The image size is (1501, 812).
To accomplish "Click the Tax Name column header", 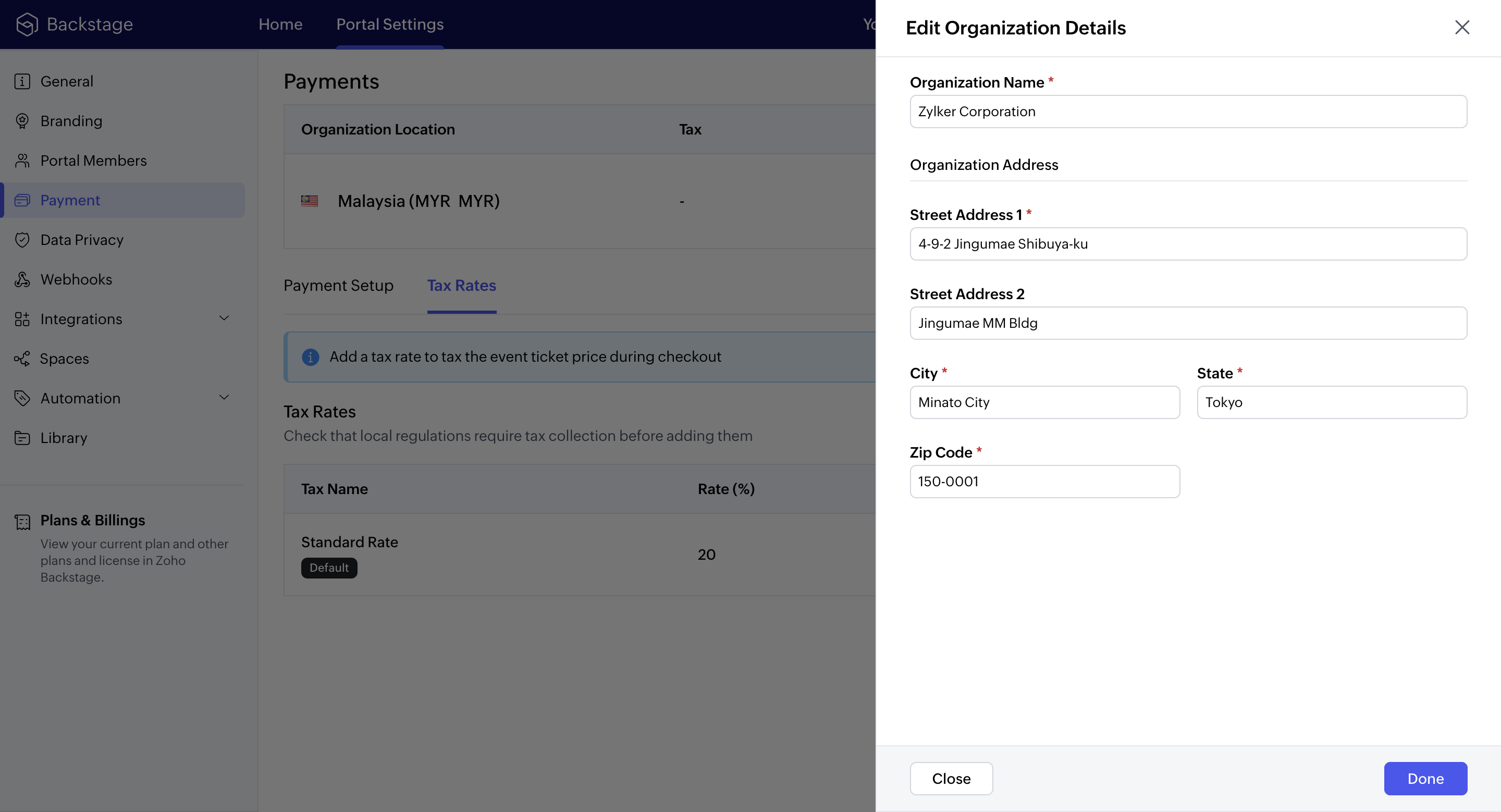I will tap(335, 488).
